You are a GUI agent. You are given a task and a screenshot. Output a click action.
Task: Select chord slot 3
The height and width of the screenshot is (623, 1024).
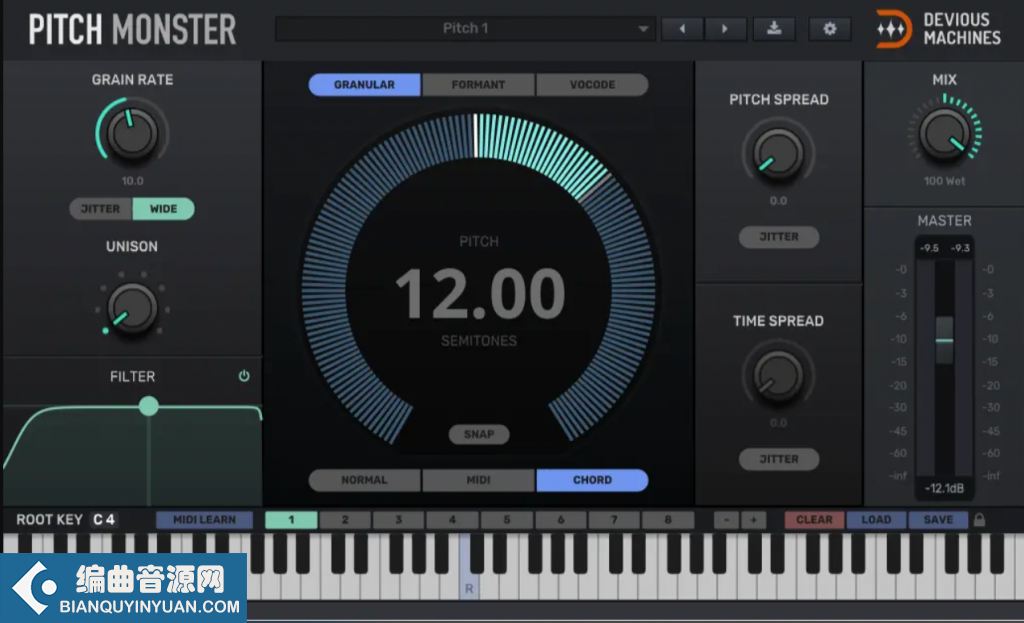398,520
